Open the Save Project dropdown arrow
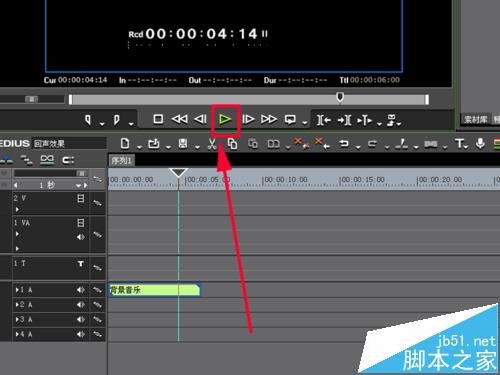 pos(197,147)
